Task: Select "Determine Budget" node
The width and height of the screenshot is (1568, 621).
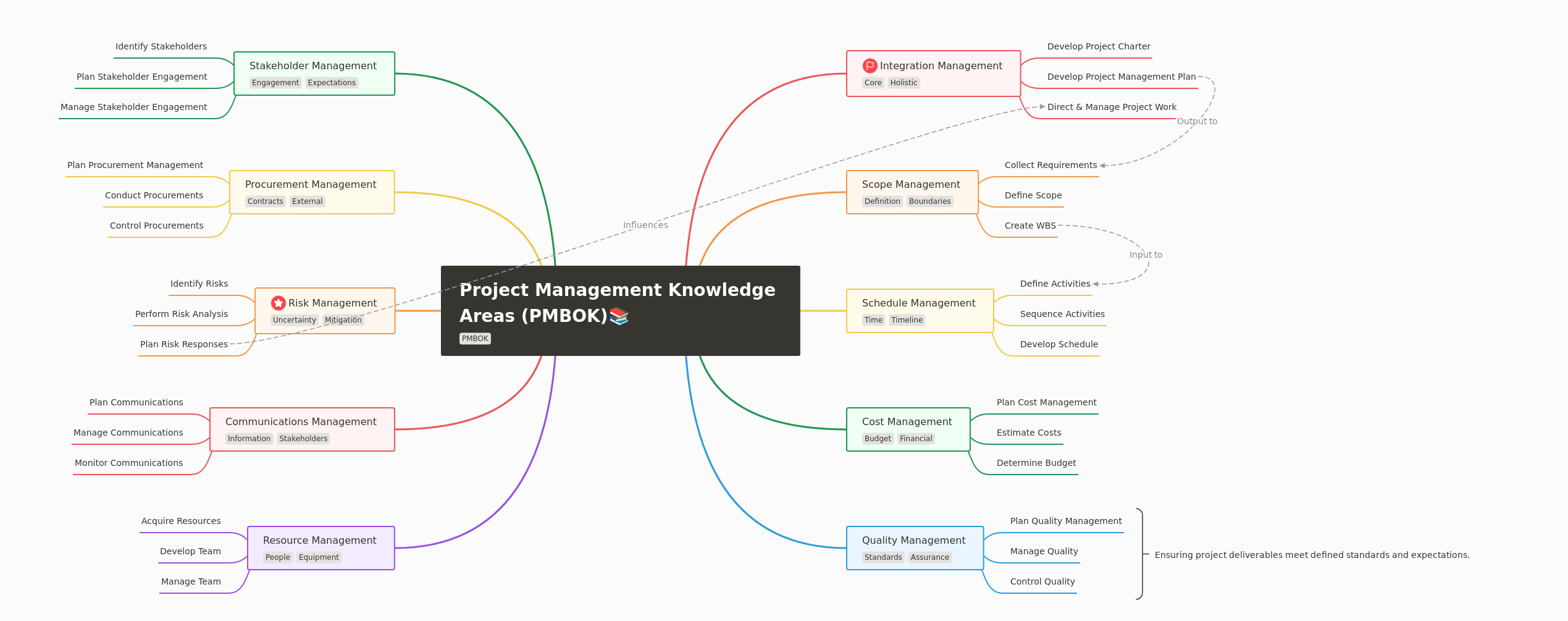Action: tap(1036, 462)
